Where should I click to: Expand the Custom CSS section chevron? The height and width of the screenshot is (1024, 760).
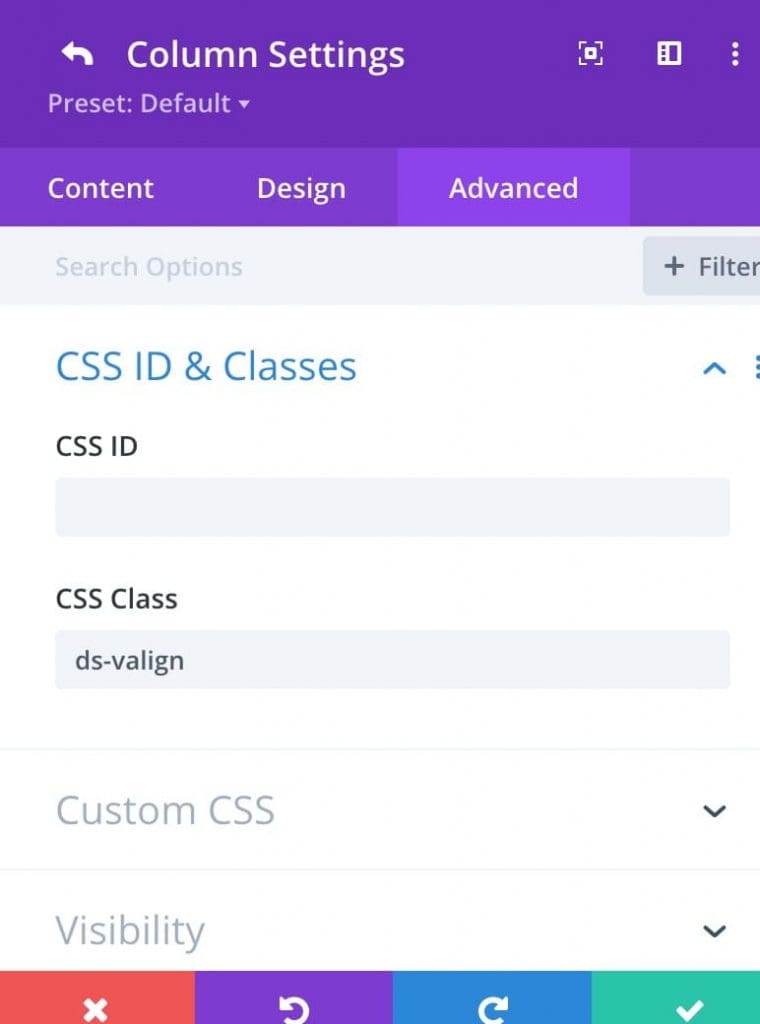point(714,810)
